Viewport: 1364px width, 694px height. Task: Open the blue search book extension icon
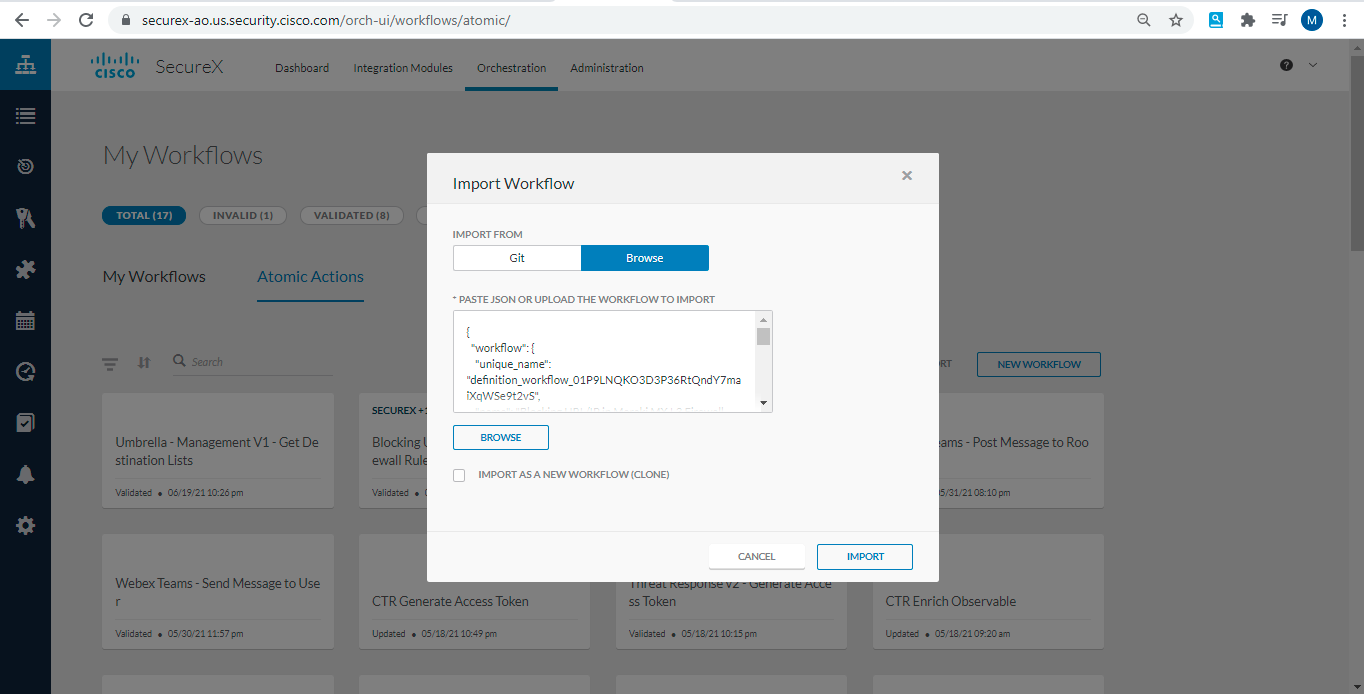pyautogui.click(x=1216, y=19)
